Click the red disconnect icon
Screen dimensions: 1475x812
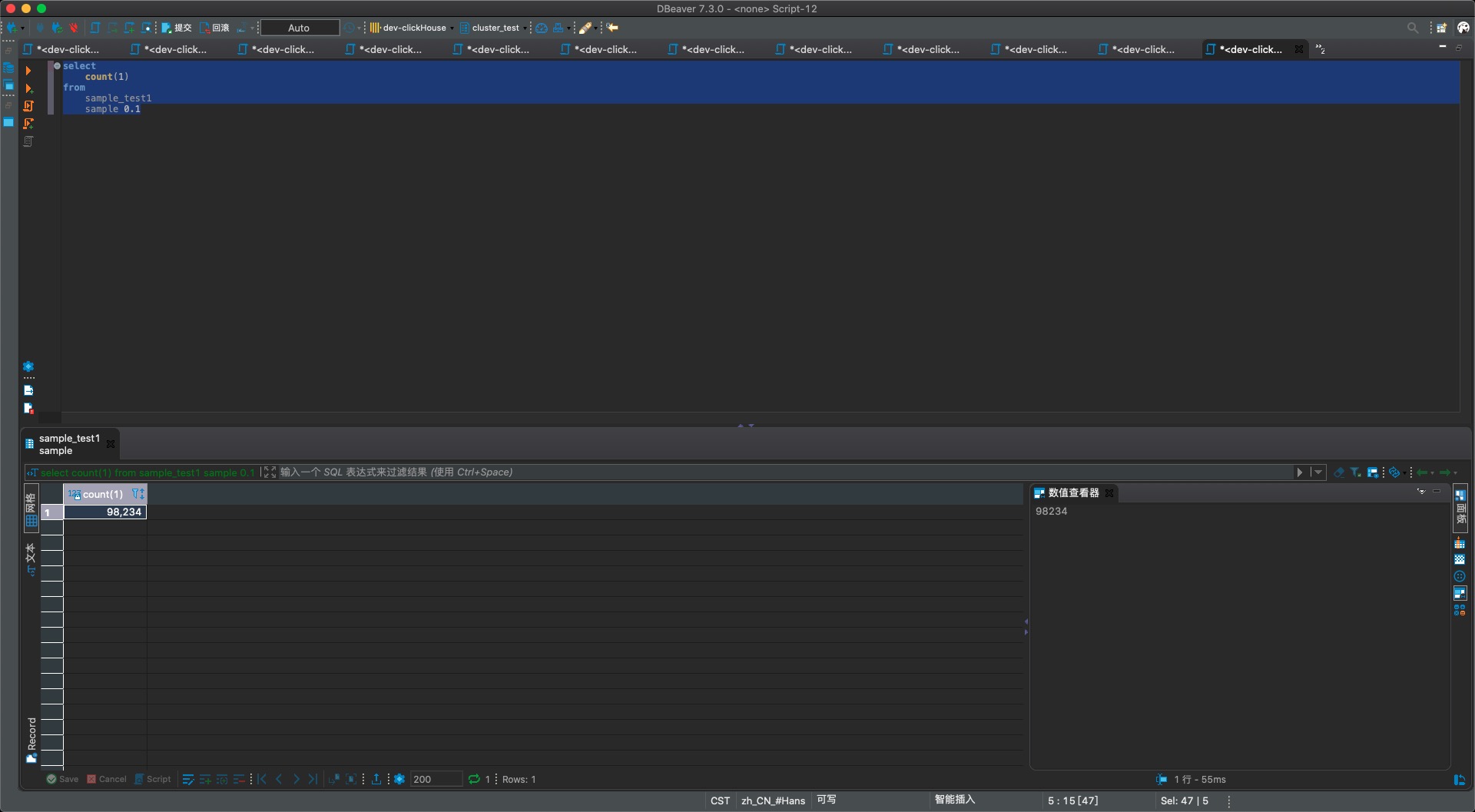tap(73, 28)
